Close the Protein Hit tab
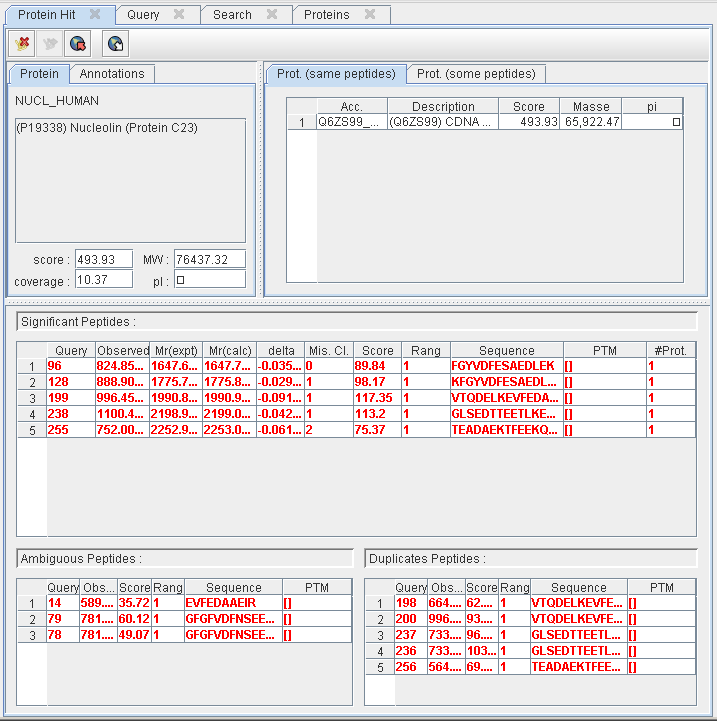This screenshot has height=721, width=717. click(95, 14)
